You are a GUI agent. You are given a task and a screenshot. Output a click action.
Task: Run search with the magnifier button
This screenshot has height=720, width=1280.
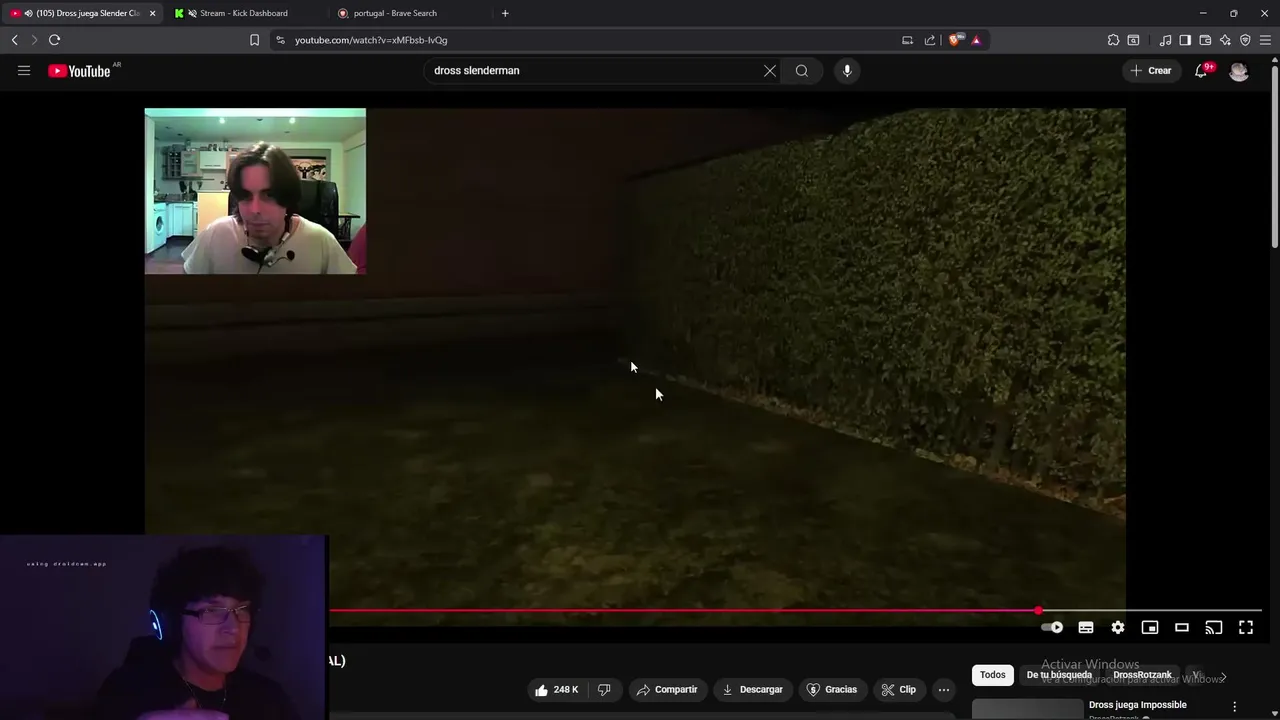pos(802,71)
